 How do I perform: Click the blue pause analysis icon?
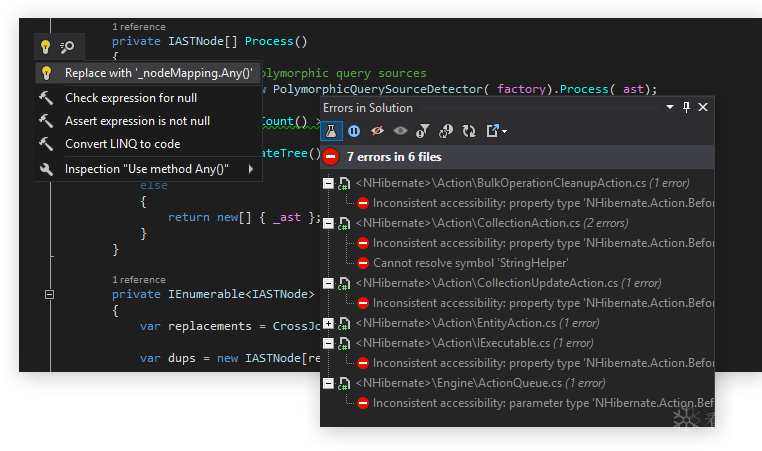point(354,130)
